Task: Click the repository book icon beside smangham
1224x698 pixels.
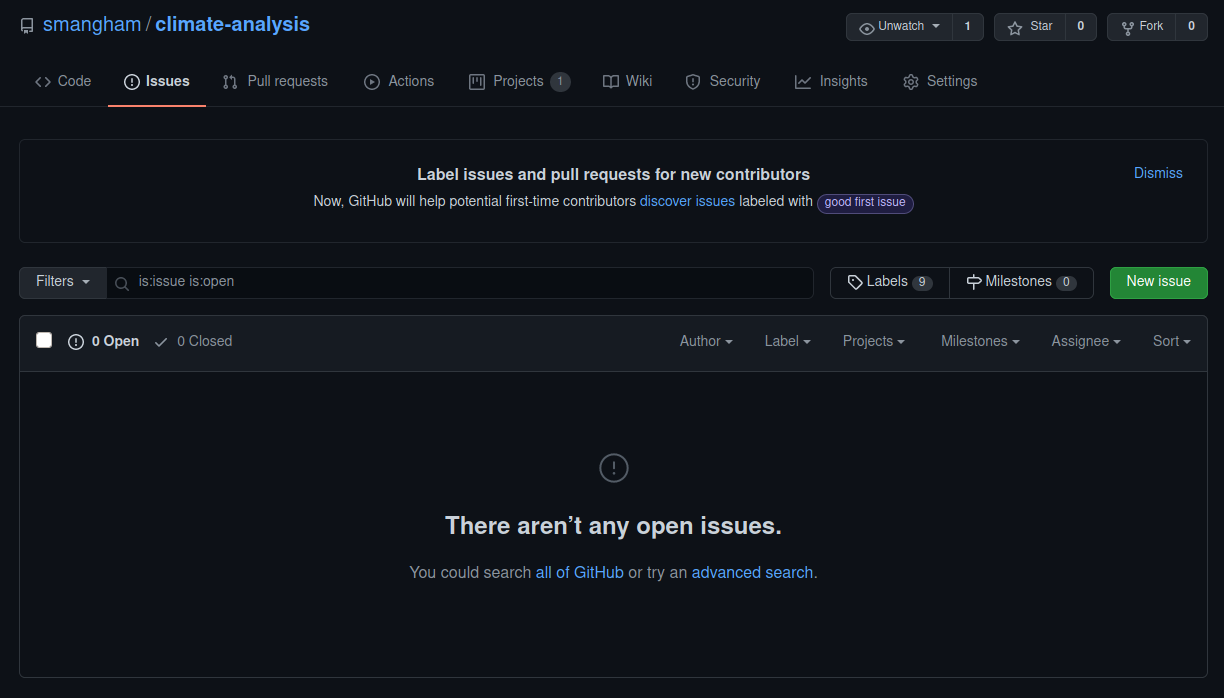Action: coord(27,25)
